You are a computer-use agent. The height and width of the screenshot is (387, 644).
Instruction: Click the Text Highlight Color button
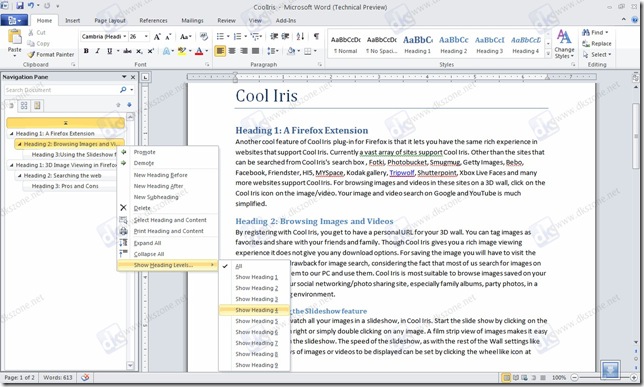click(x=182, y=51)
